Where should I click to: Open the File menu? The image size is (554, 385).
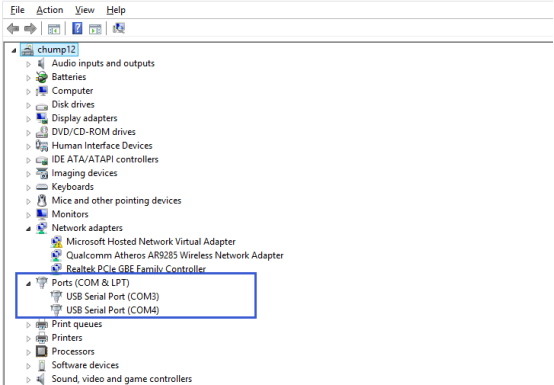point(17,10)
